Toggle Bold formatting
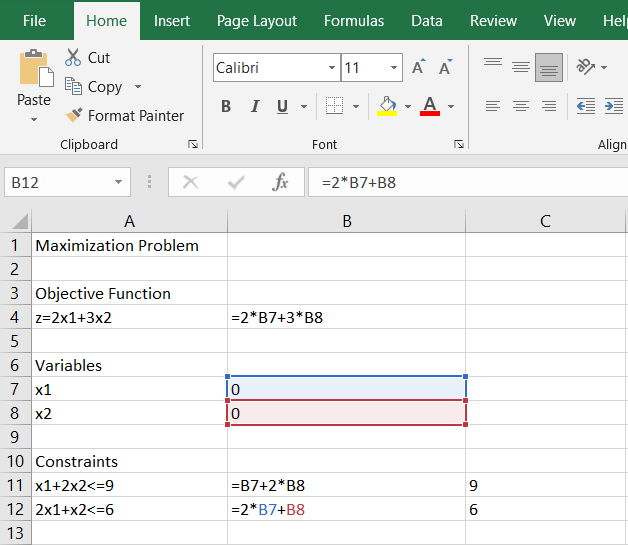 226,107
